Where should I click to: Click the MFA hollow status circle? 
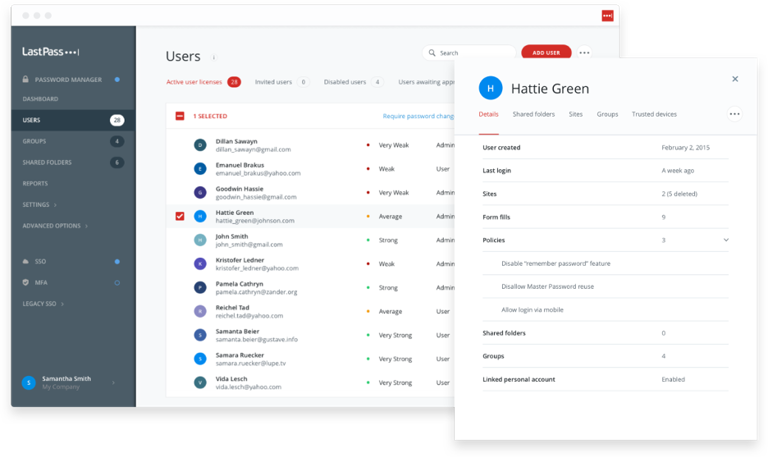click(117, 283)
